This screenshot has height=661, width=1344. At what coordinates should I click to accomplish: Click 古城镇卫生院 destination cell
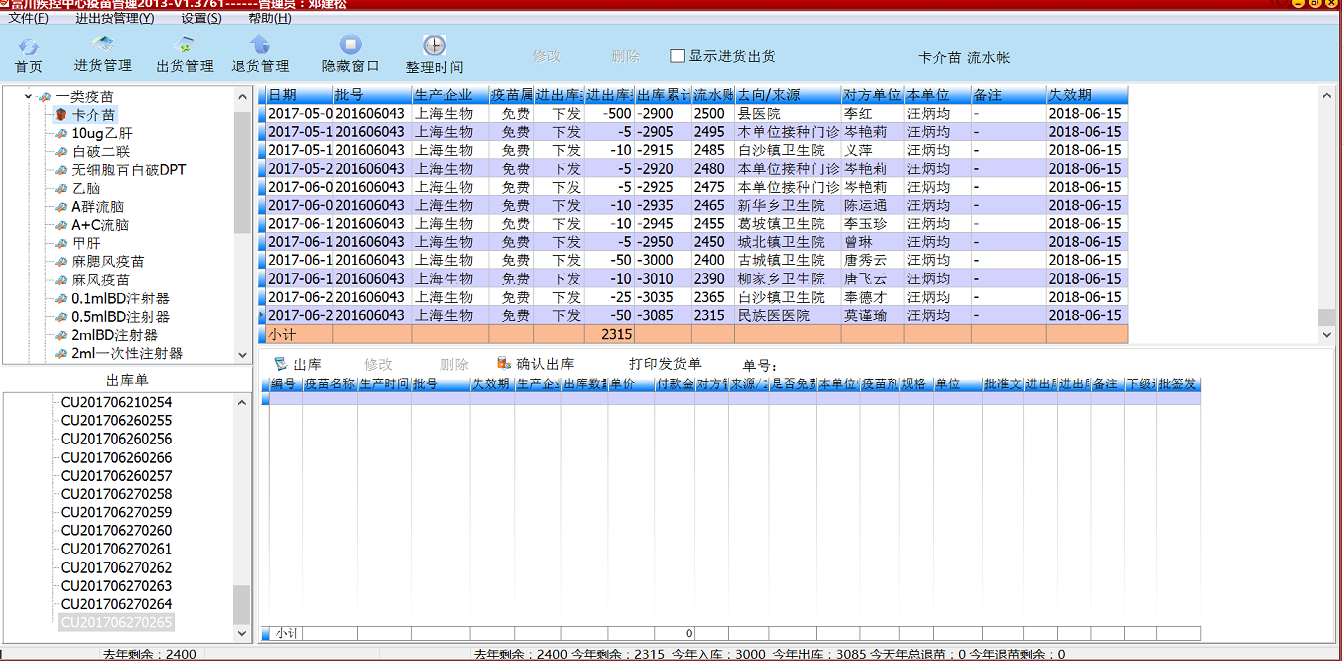(x=788, y=260)
